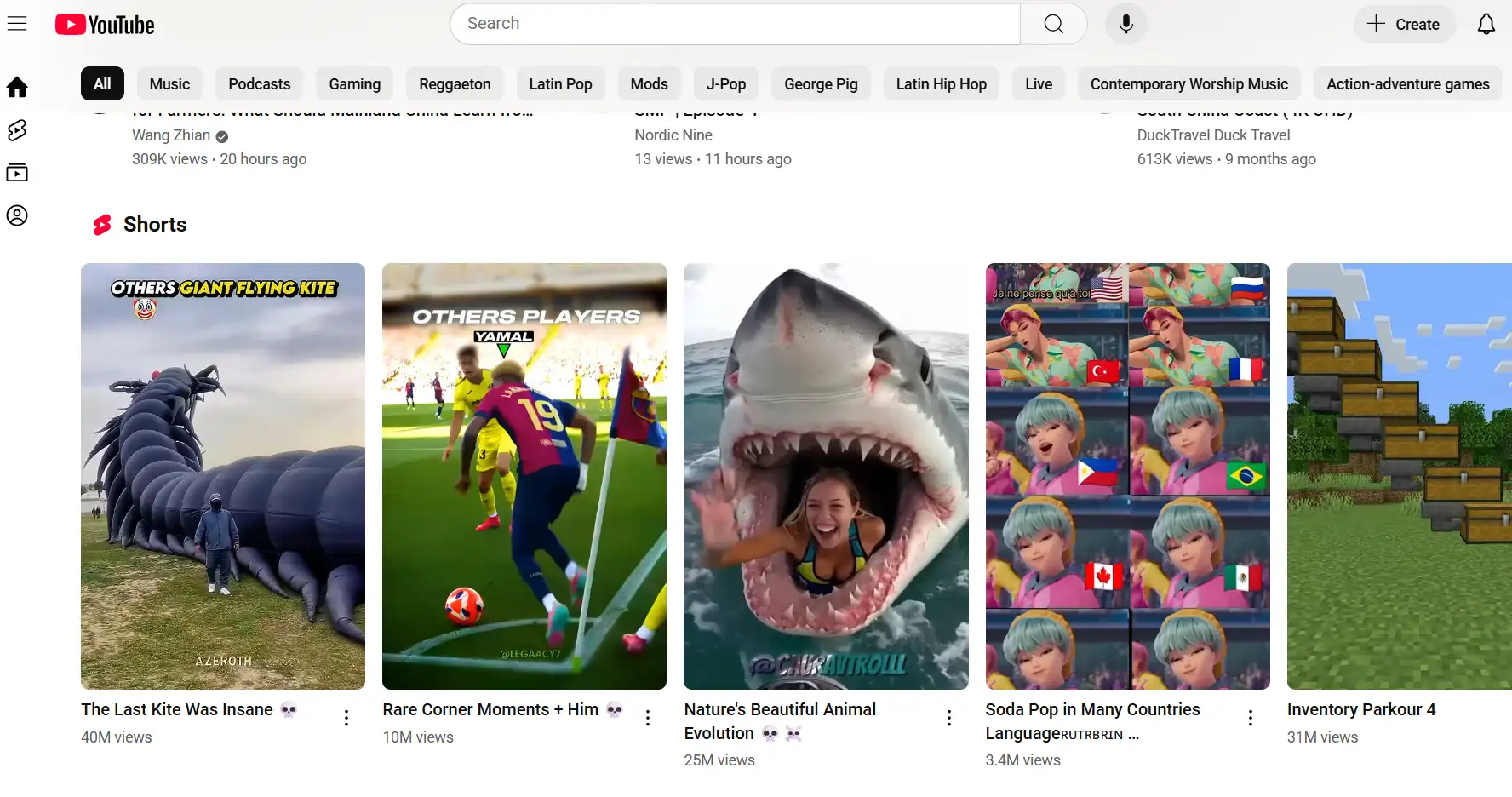Select the Music filter chip
Viewport: 1512px width, 797px height.
(x=169, y=83)
